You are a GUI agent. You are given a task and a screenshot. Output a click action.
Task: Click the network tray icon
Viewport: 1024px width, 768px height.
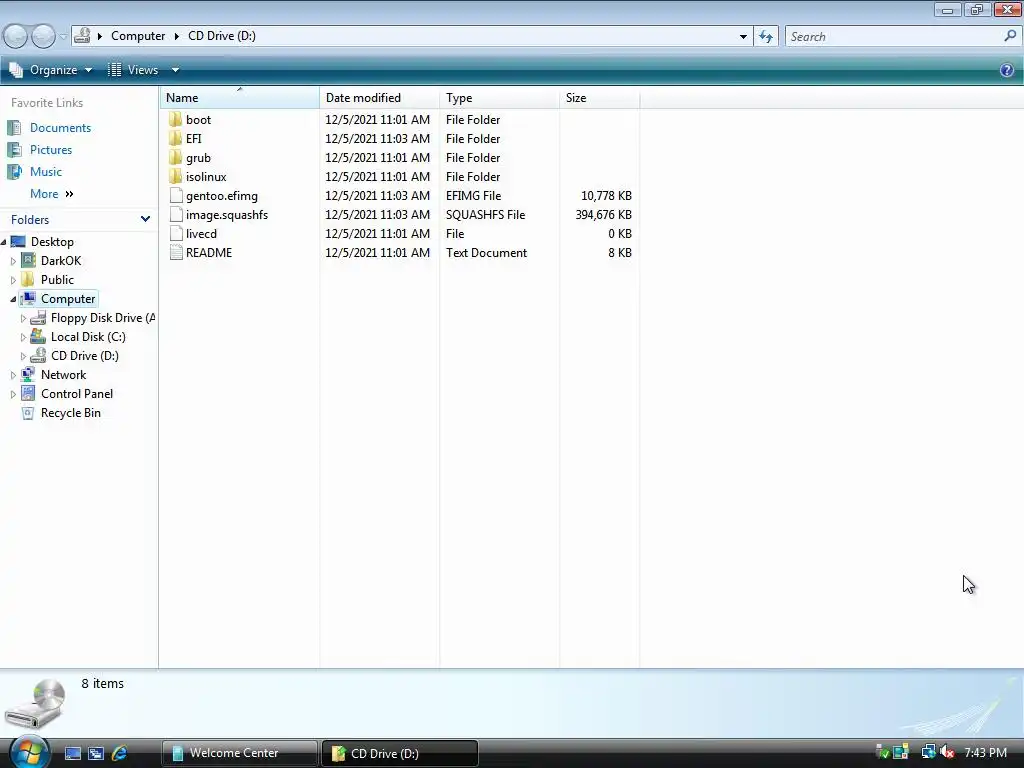[x=928, y=752]
